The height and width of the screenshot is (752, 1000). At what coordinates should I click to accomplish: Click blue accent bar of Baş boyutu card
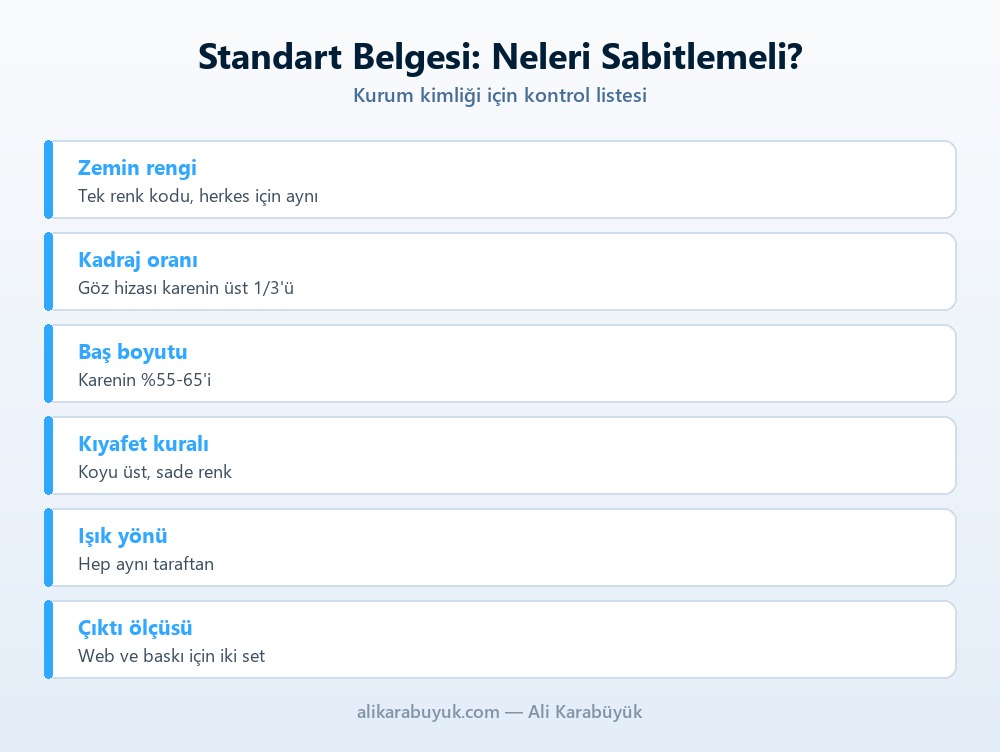(x=48, y=364)
